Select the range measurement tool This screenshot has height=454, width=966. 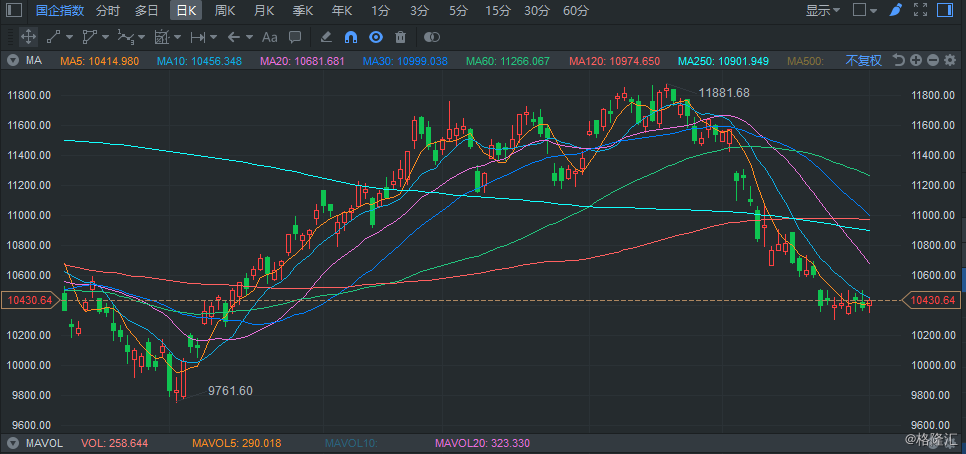point(198,37)
